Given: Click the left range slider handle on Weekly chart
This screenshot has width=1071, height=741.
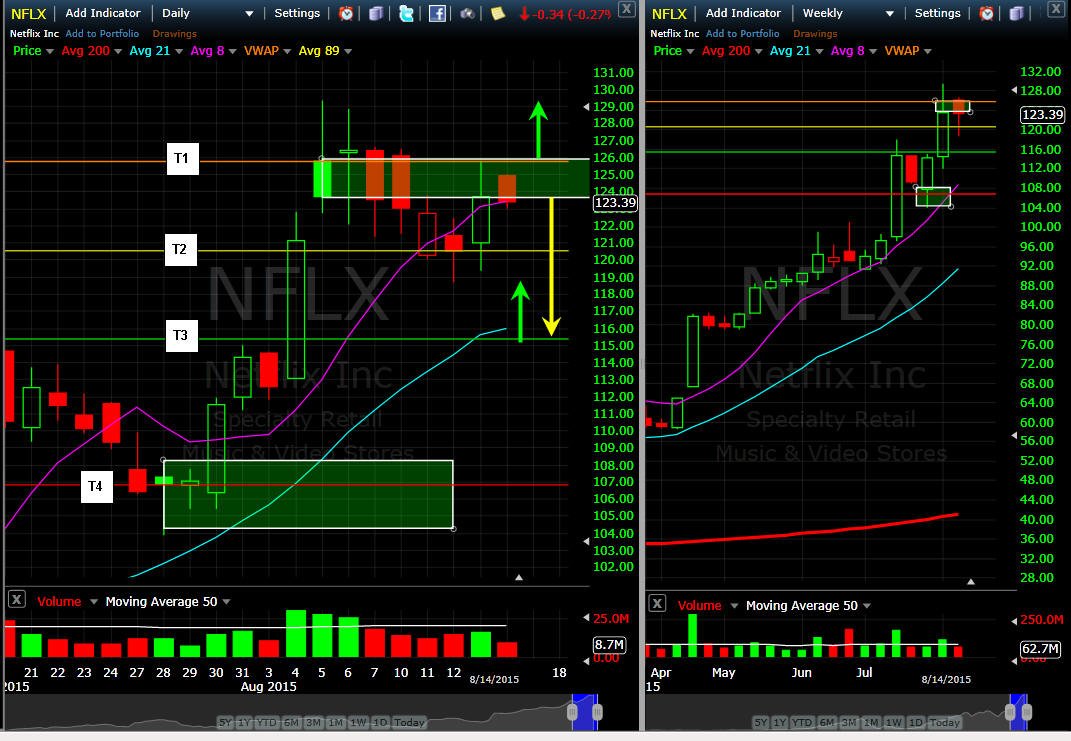Looking at the screenshot, I should pyautogui.click(x=1010, y=712).
